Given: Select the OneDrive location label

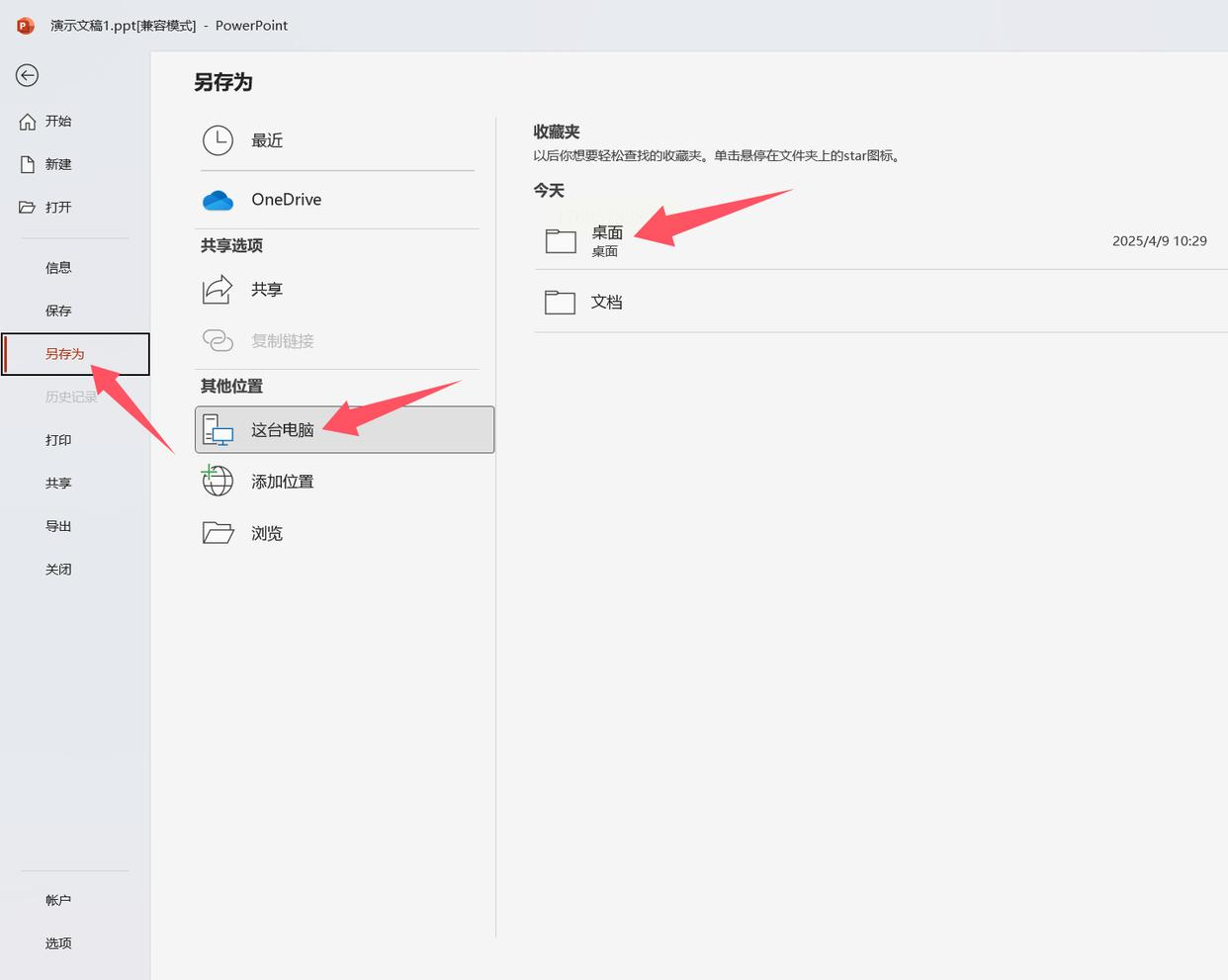Looking at the screenshot, I should (287, 200).
